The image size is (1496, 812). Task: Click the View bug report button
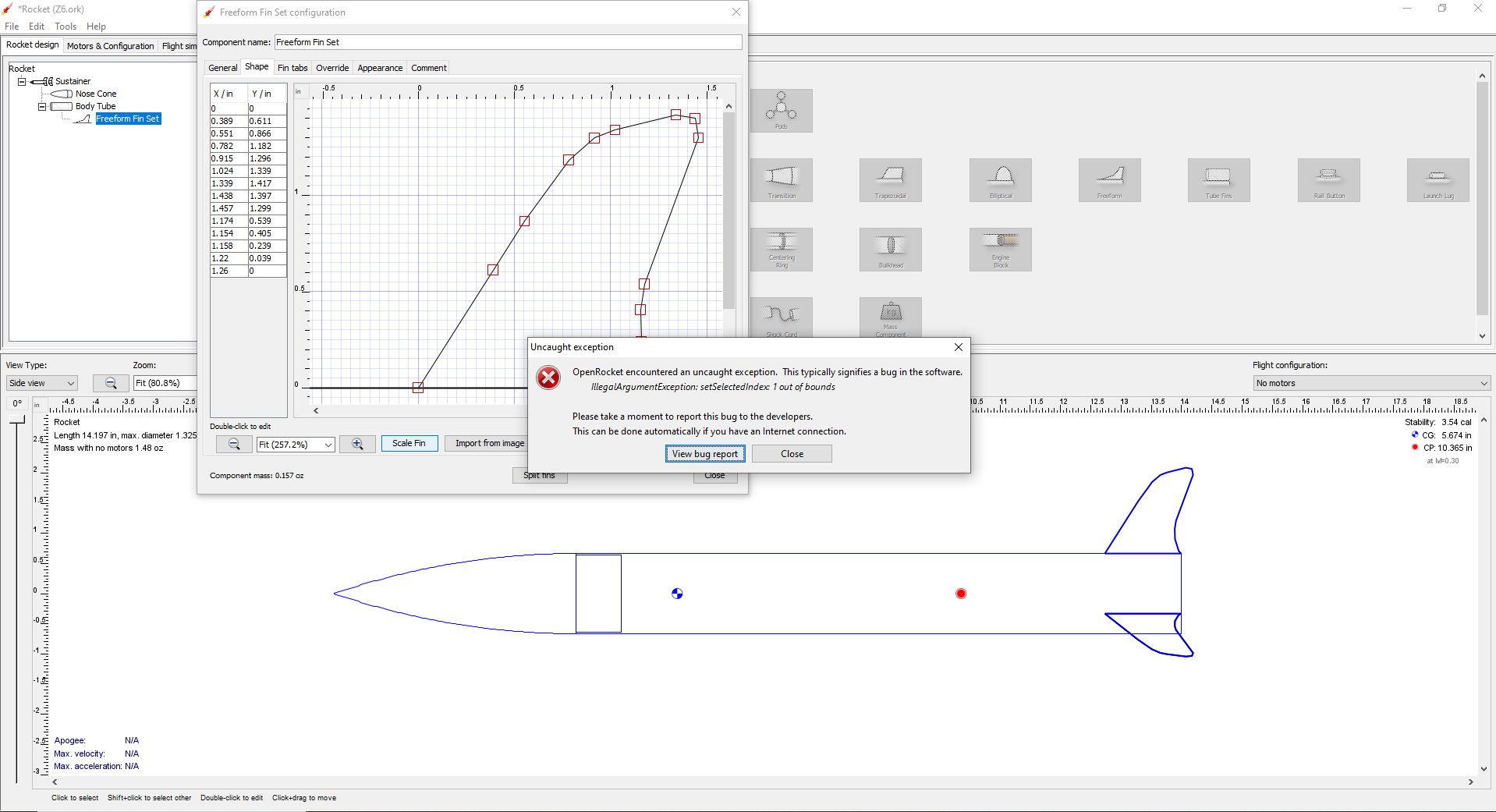pyautogui.click(x=704, y=453)
